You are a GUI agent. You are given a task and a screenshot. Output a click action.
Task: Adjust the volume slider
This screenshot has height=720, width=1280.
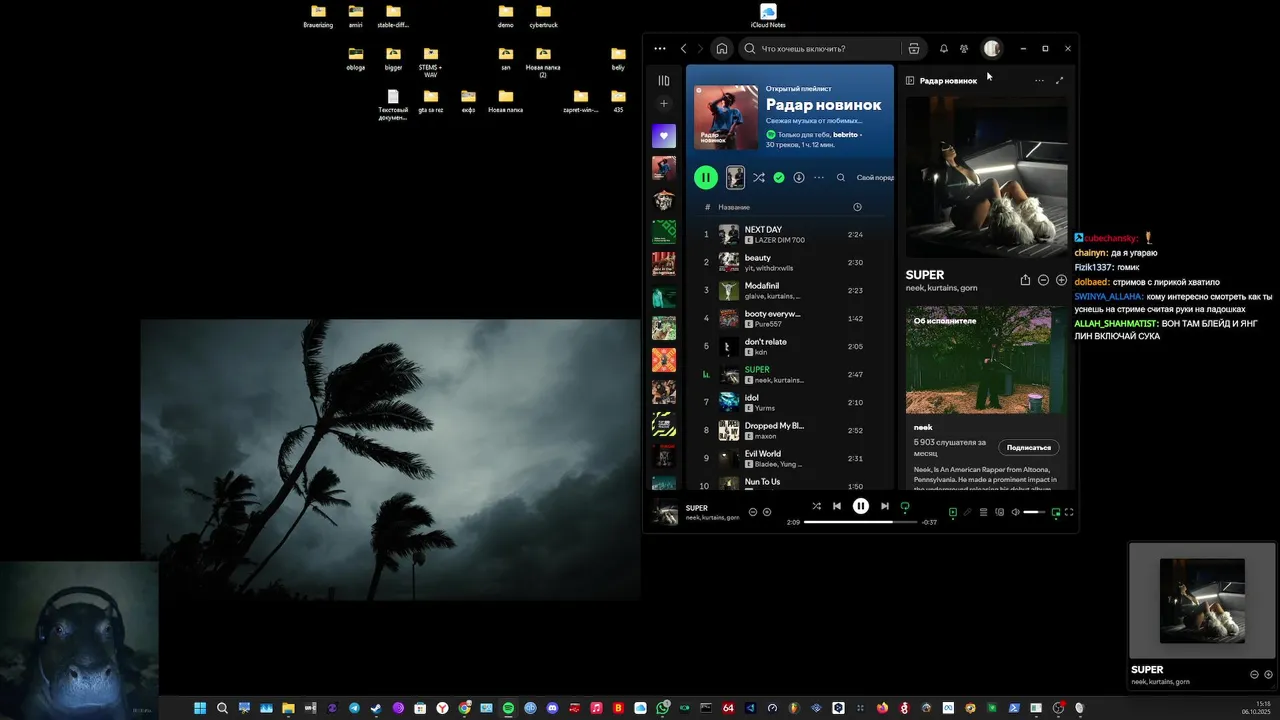pos(1034,512)
